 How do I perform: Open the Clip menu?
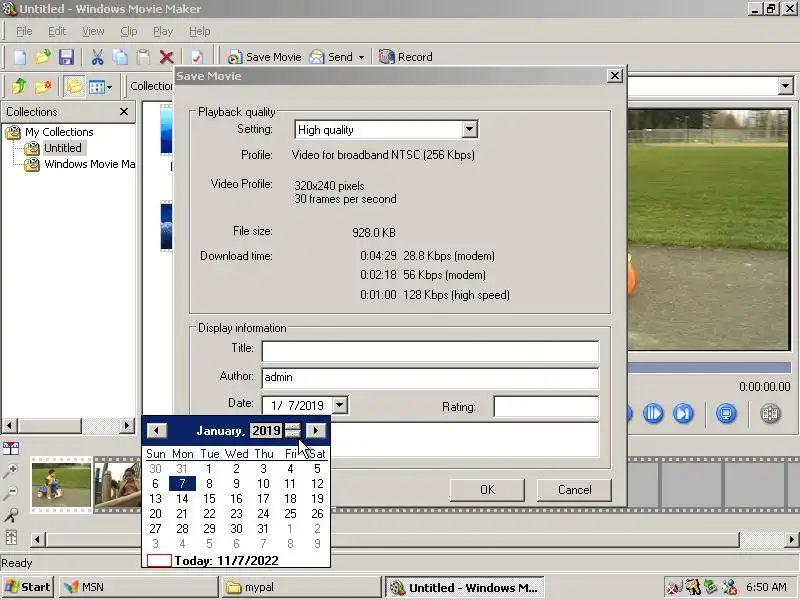(x=129, y=31)
